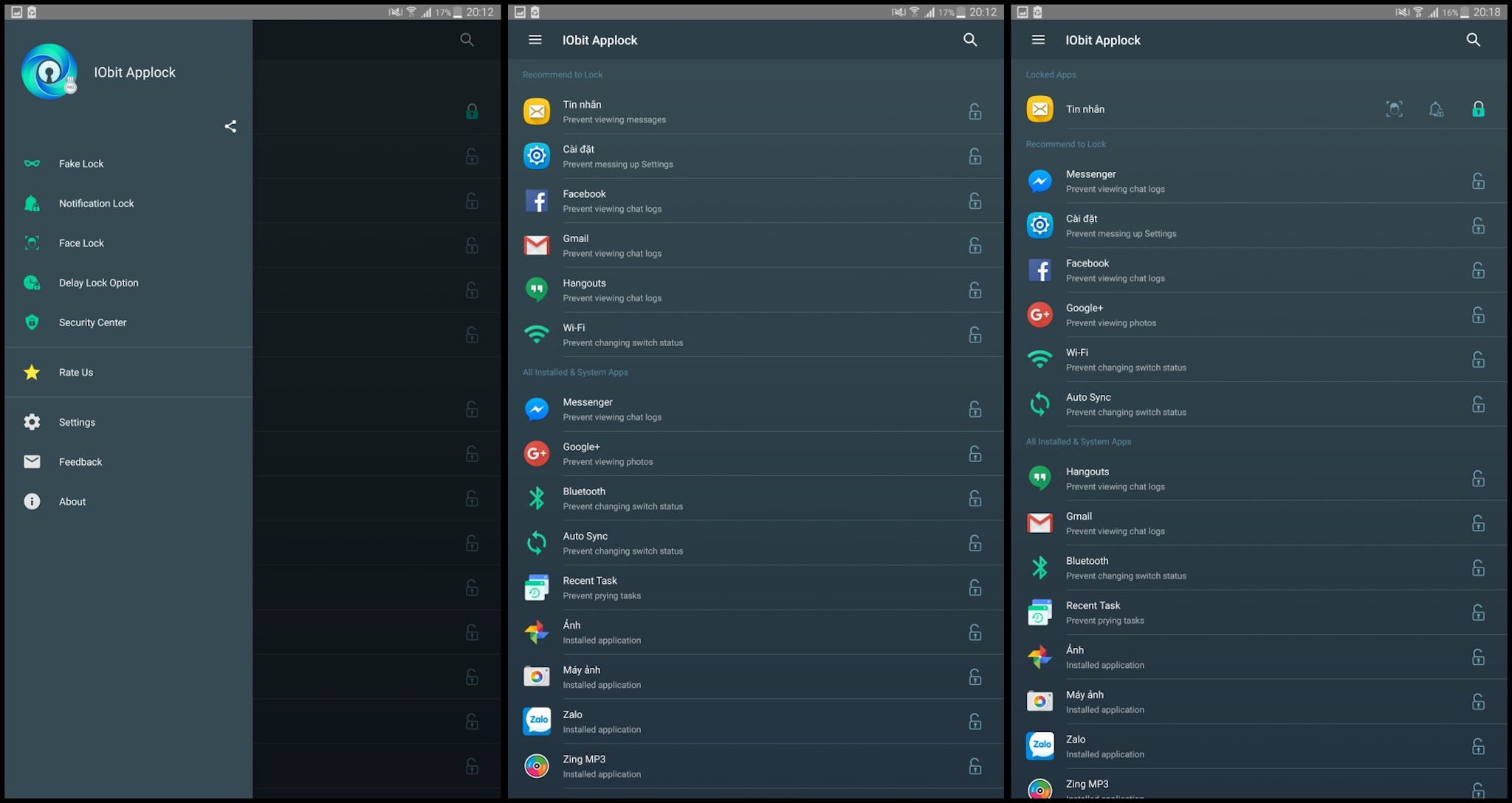Tap the 'Máy ảnh' label on the right screen
The image size is (1512, 803).
tap(1085, 695)
